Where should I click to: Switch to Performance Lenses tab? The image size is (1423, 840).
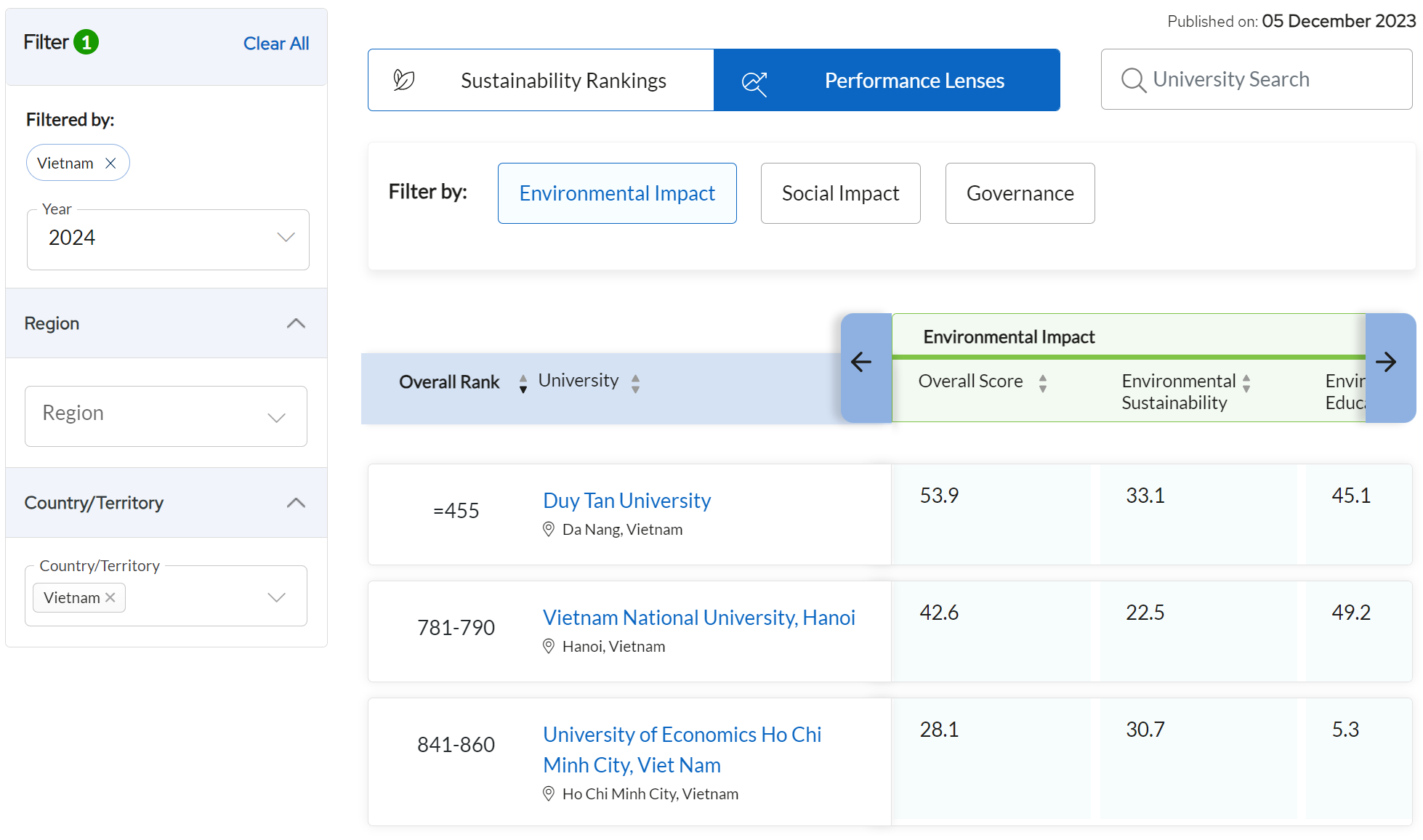(887, 80)
